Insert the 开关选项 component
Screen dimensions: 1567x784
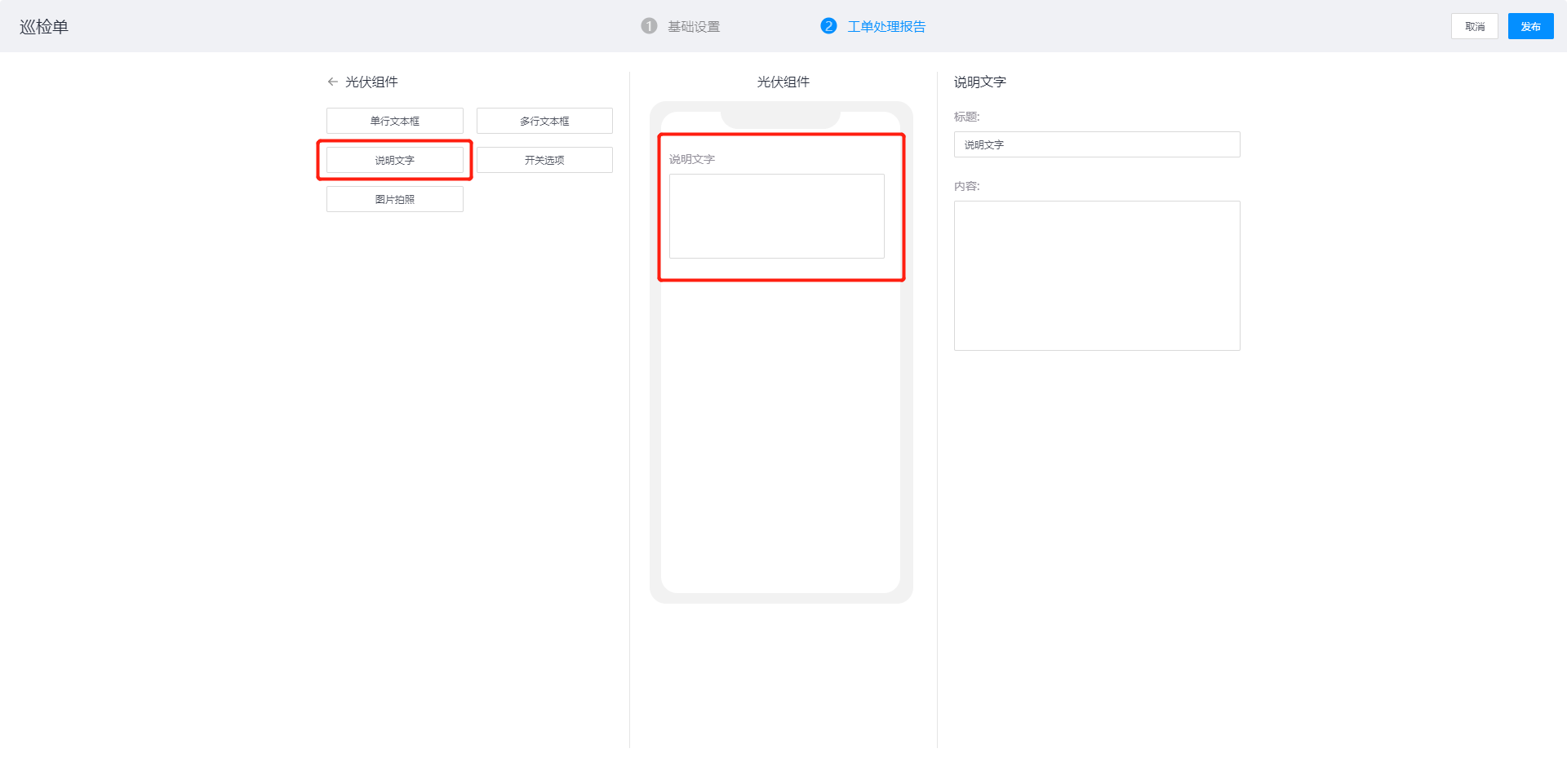544,160
